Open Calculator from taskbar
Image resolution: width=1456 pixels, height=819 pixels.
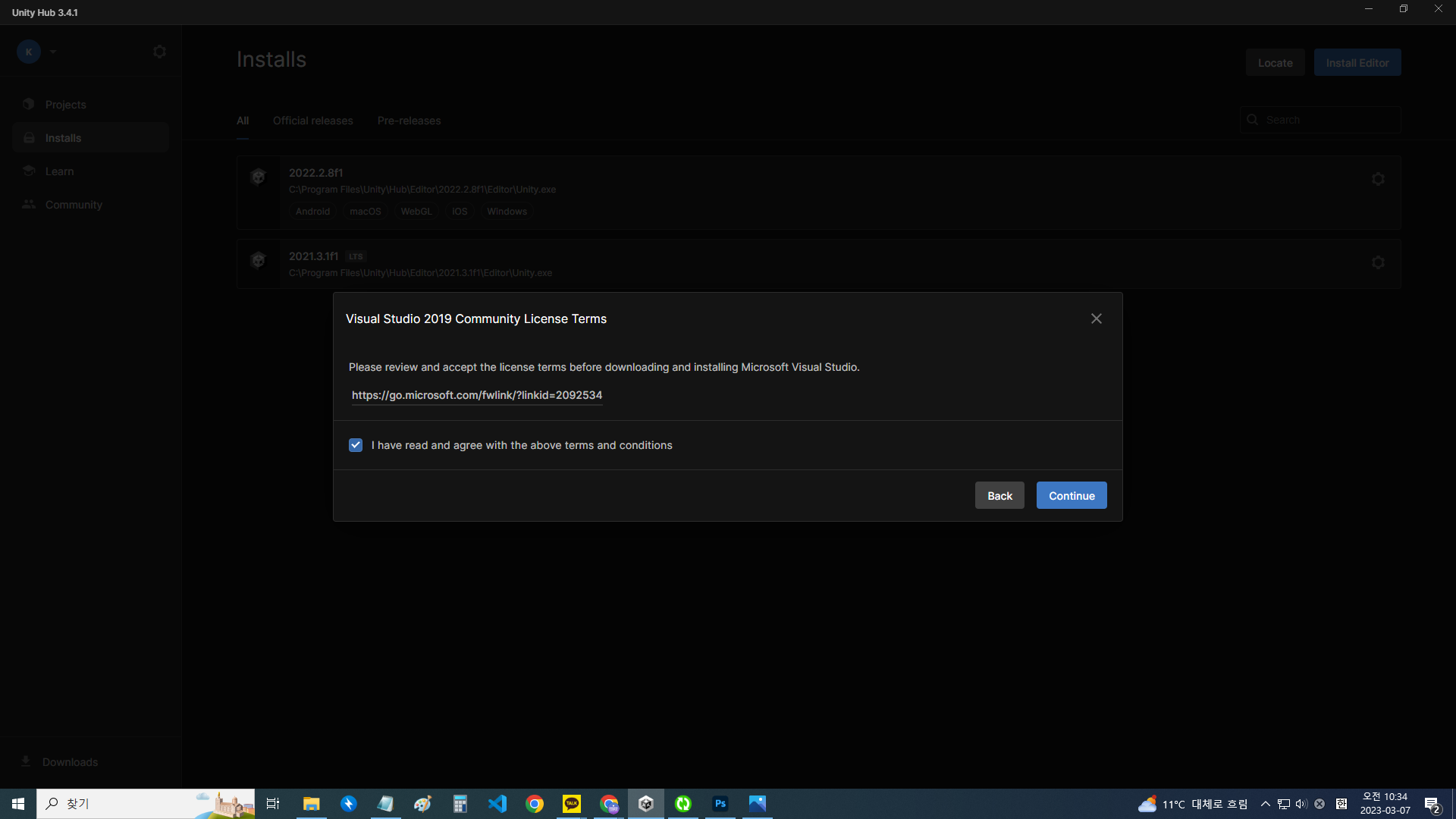pos(460,804)
